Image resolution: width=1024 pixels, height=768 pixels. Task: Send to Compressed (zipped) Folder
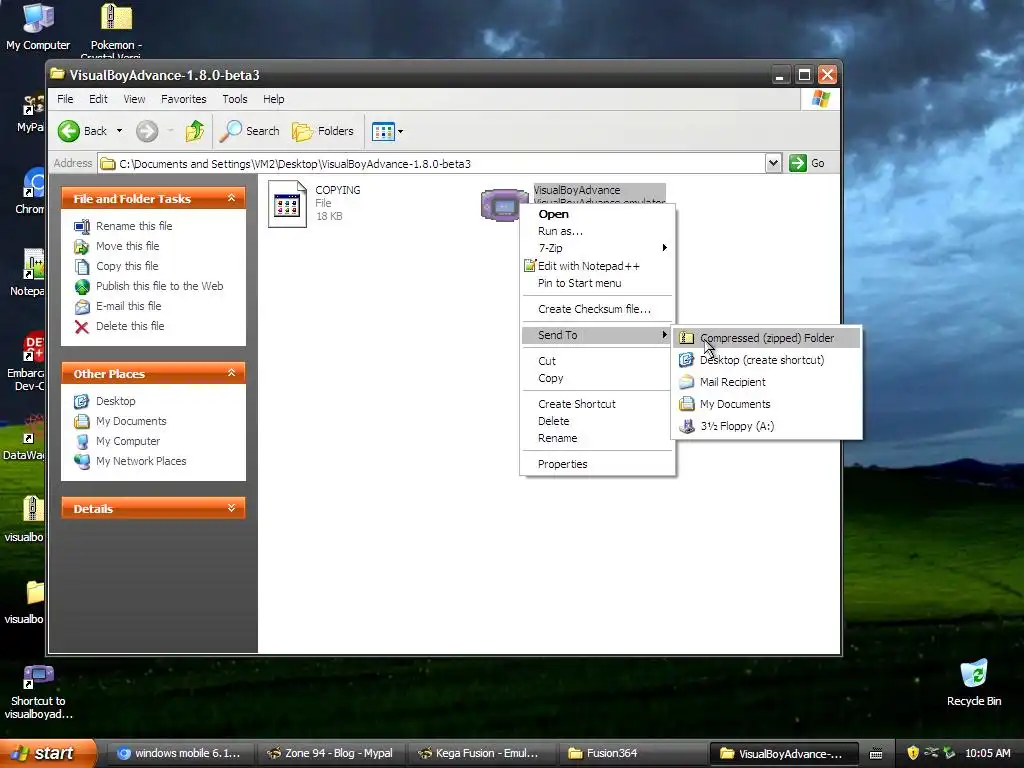767,338
